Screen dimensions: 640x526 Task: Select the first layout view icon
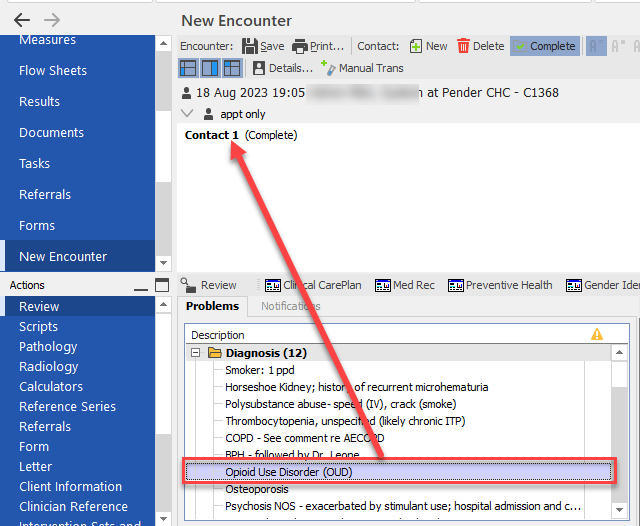coord(188,68)
